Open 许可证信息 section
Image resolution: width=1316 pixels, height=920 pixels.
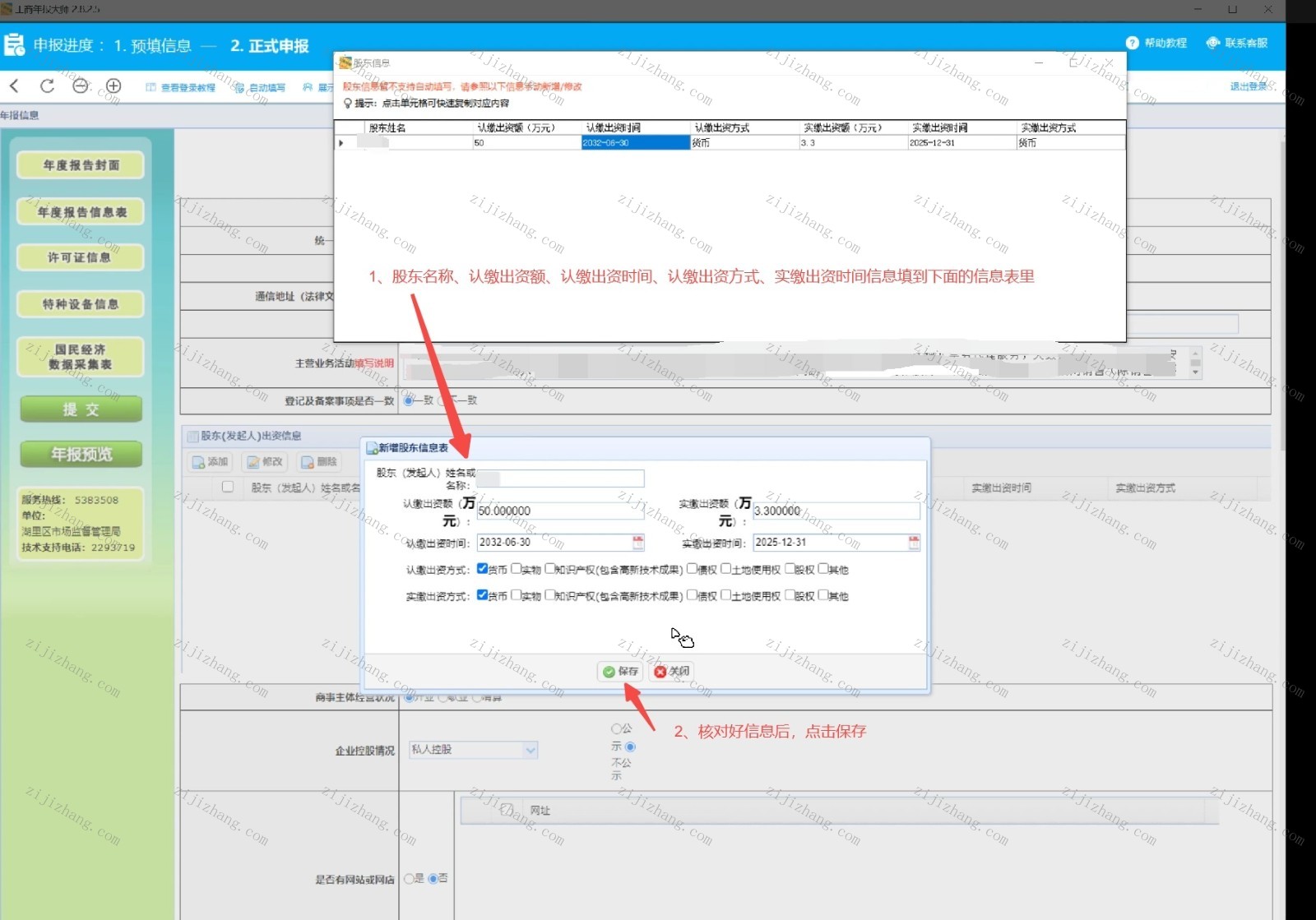(81, 258)
